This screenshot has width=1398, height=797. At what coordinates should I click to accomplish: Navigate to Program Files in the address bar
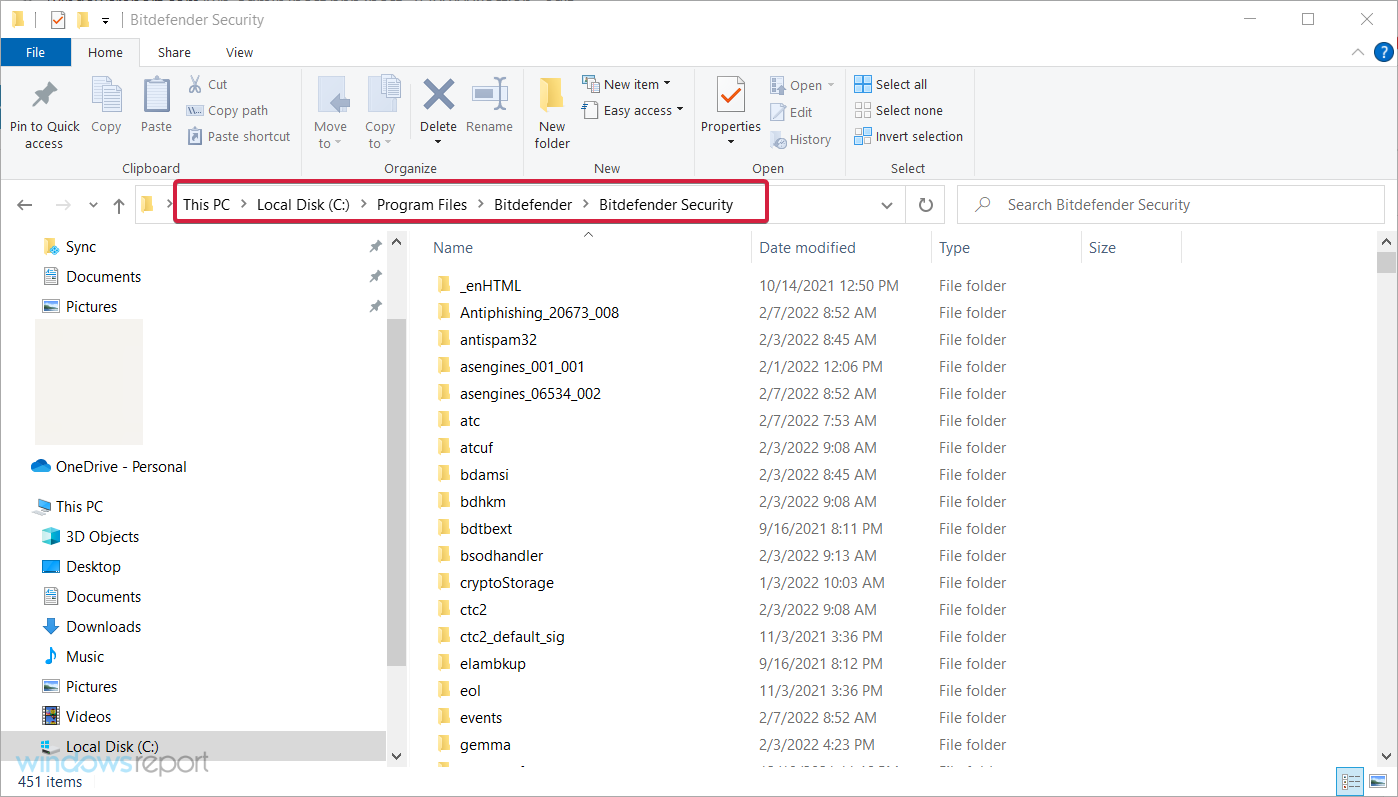point(422,205)
